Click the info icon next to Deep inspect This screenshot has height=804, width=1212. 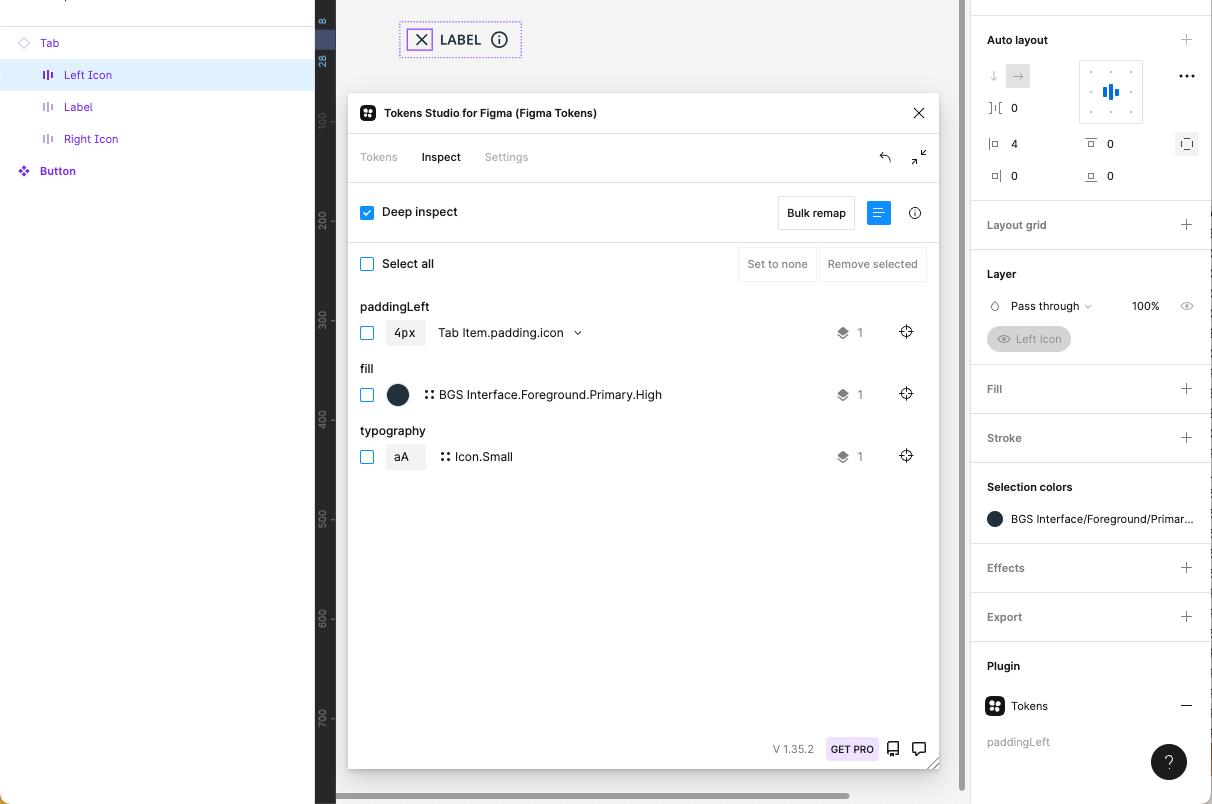coord(915,213)
